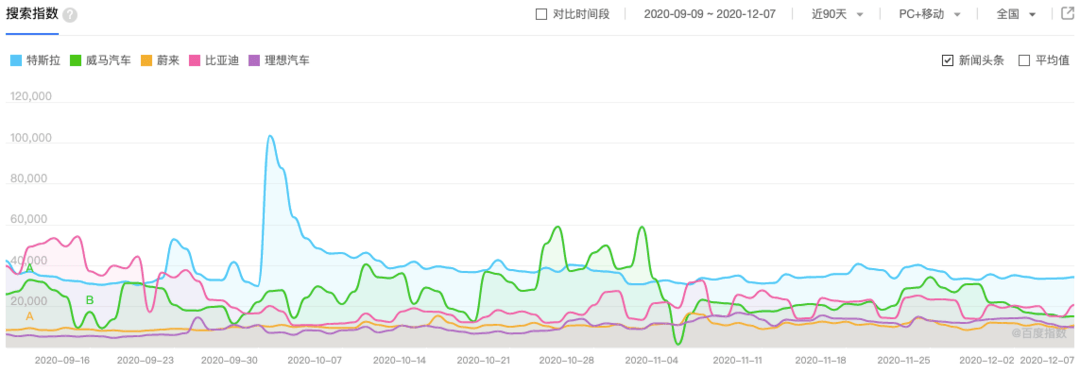Open the PC+移动 device dropdown
Viewport: 1080px width, 373px height.
930,14
